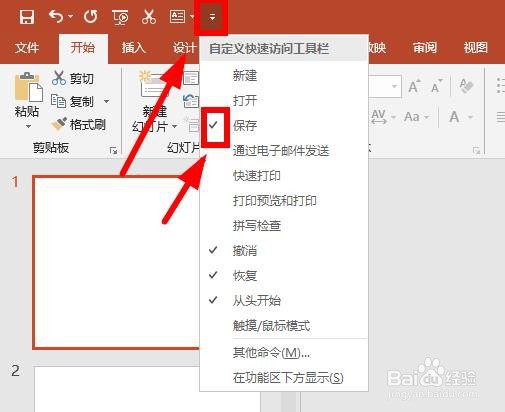Switch to the 插入 tab
This screenshot has width=505, height=412.
[x=134, y=48]
